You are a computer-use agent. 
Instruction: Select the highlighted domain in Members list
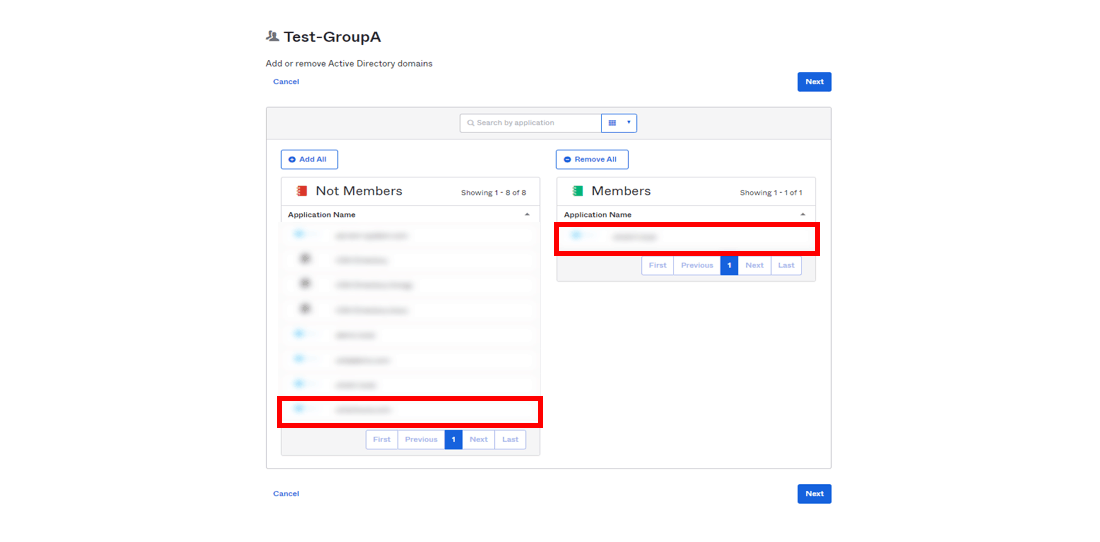[x=686, y=238]
